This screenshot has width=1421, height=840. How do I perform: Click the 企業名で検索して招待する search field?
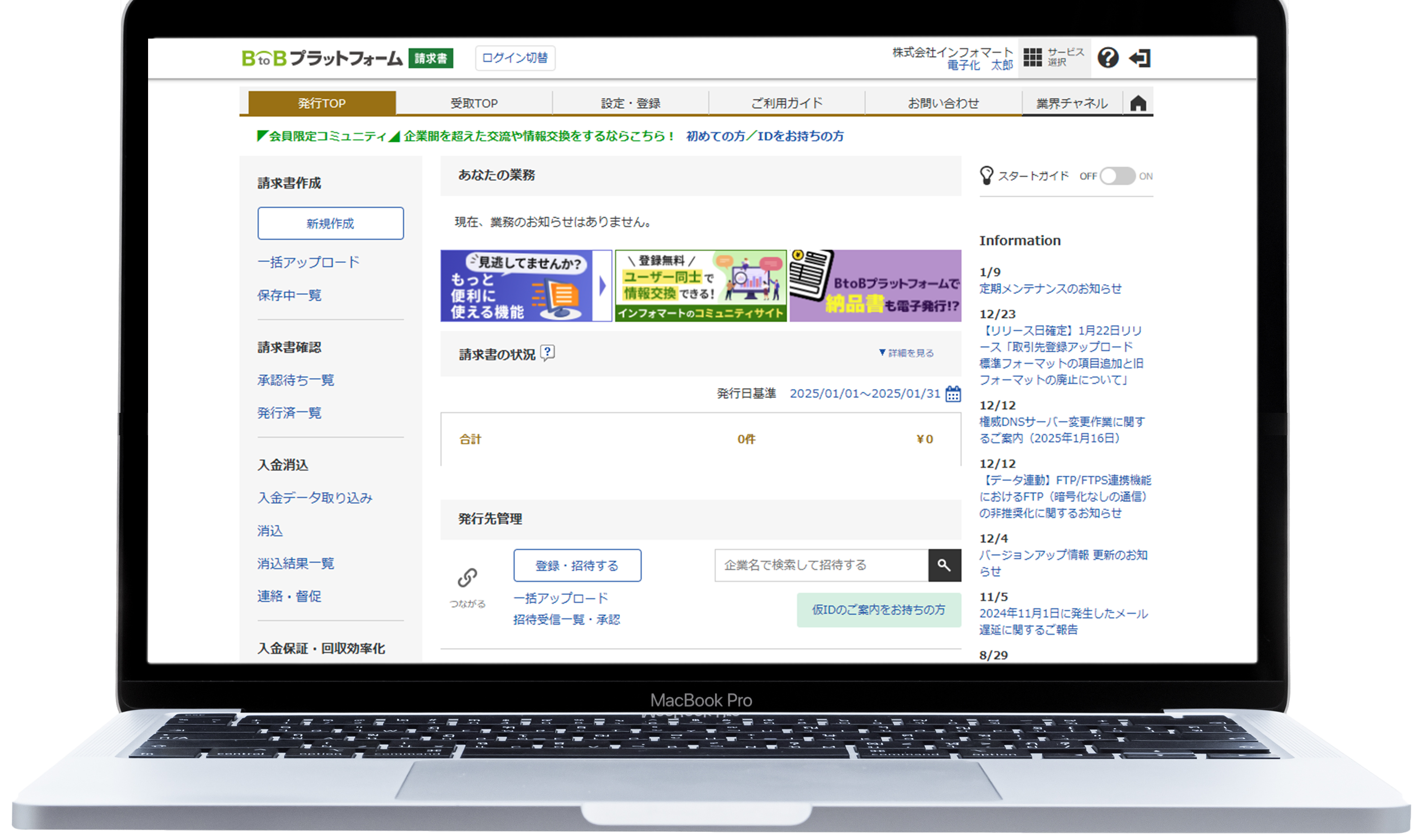pos(821,565)
